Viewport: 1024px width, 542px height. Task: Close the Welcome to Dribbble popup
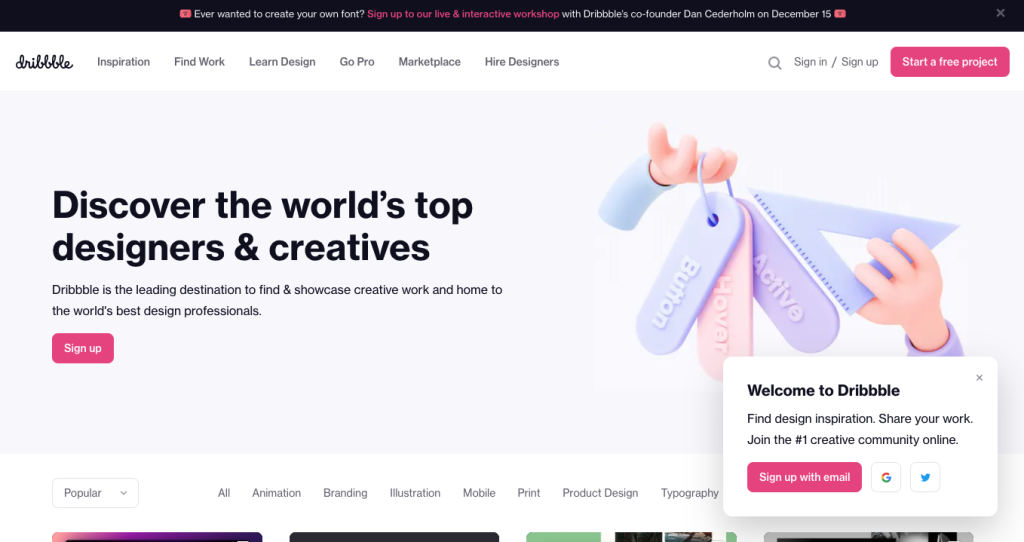980,377
